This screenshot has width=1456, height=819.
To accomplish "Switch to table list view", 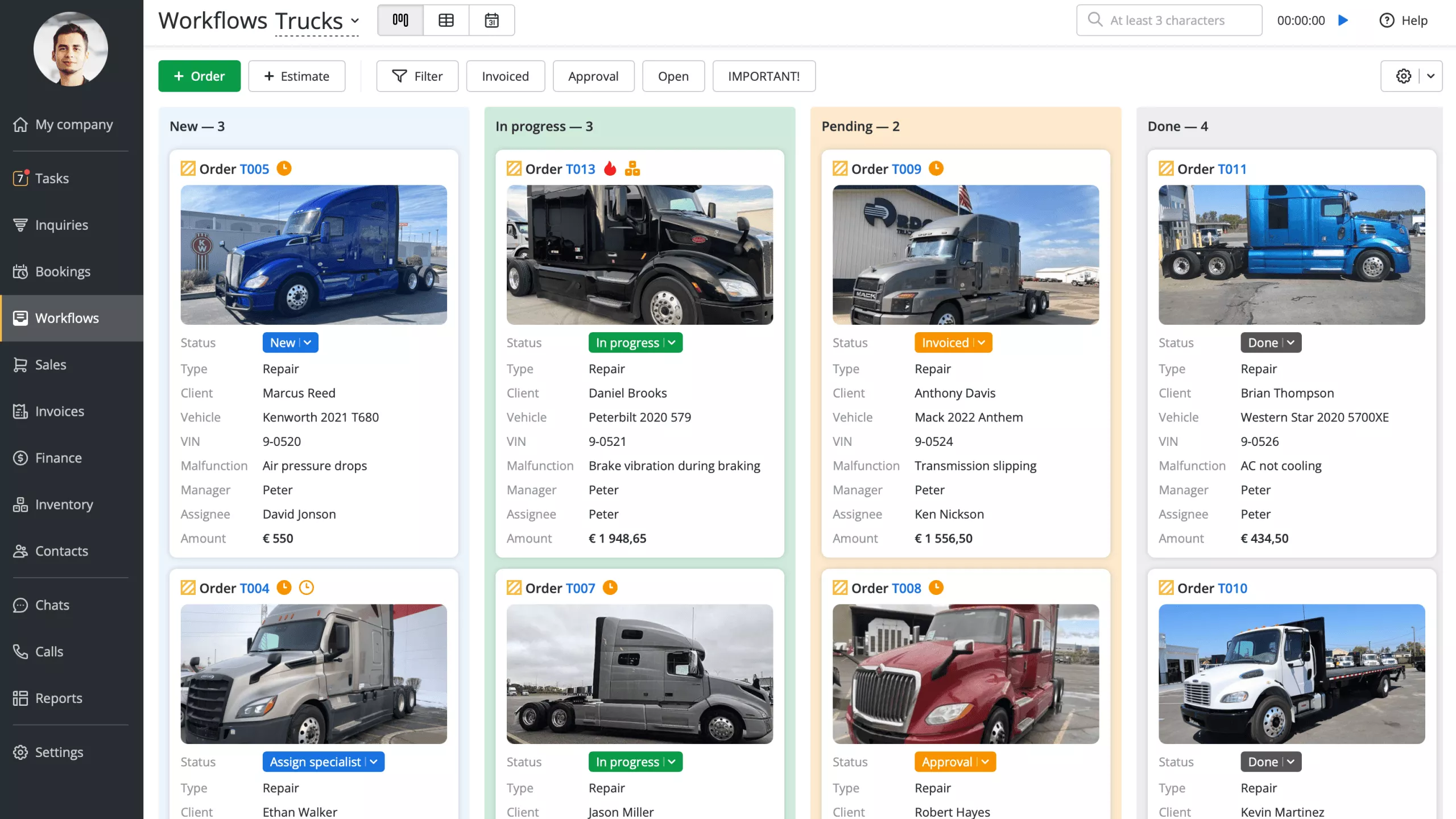I will [446, 20].
